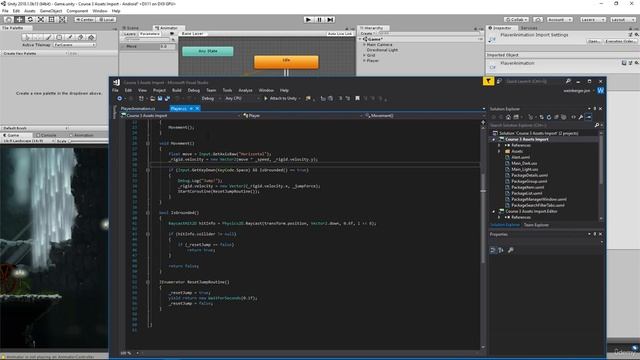Select Directional Light in Hierarchy
This screenshot has height=360, width=640.
tap(382, 50)
